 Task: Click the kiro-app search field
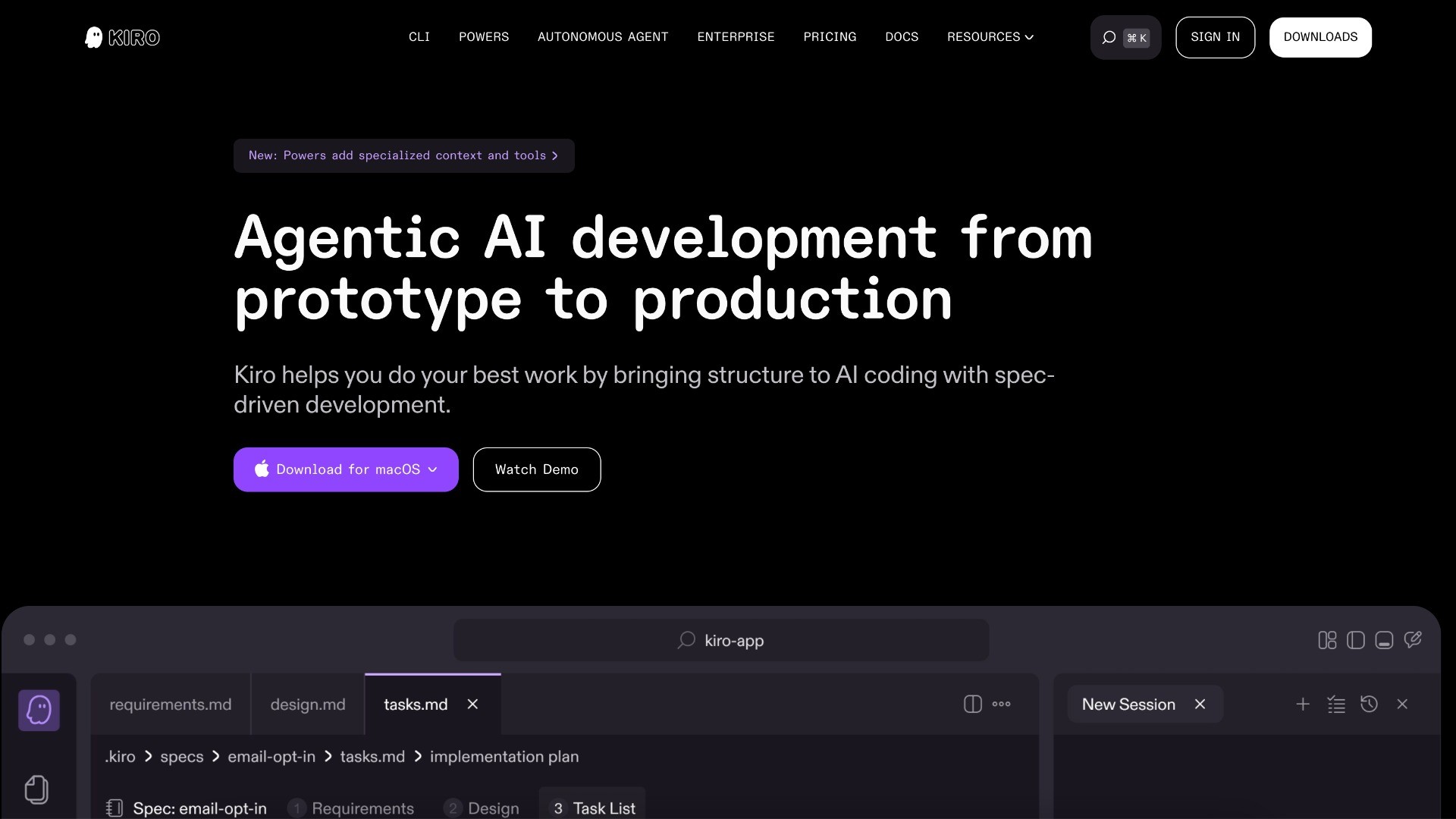(x=720, y=640)
